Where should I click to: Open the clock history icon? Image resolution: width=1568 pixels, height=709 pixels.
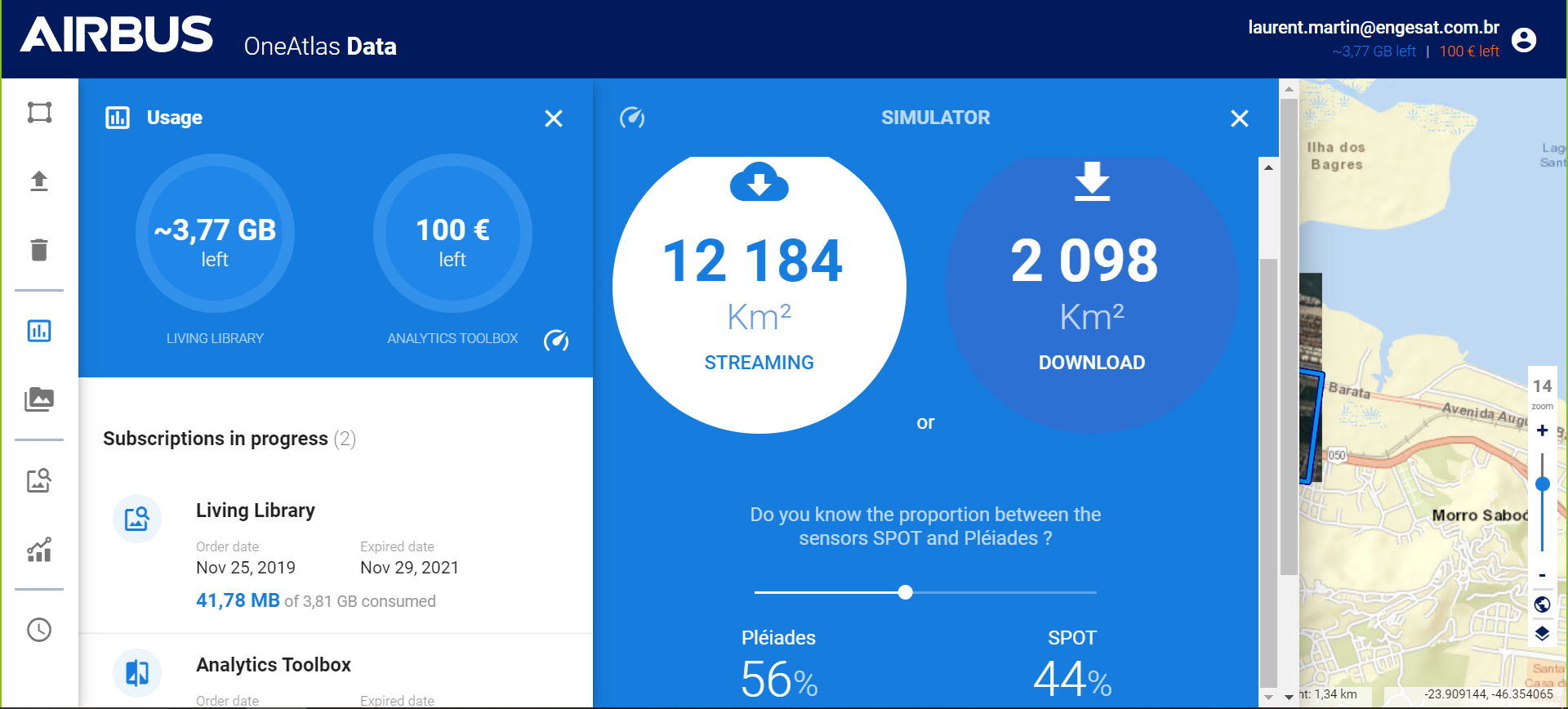coord(39,630)
